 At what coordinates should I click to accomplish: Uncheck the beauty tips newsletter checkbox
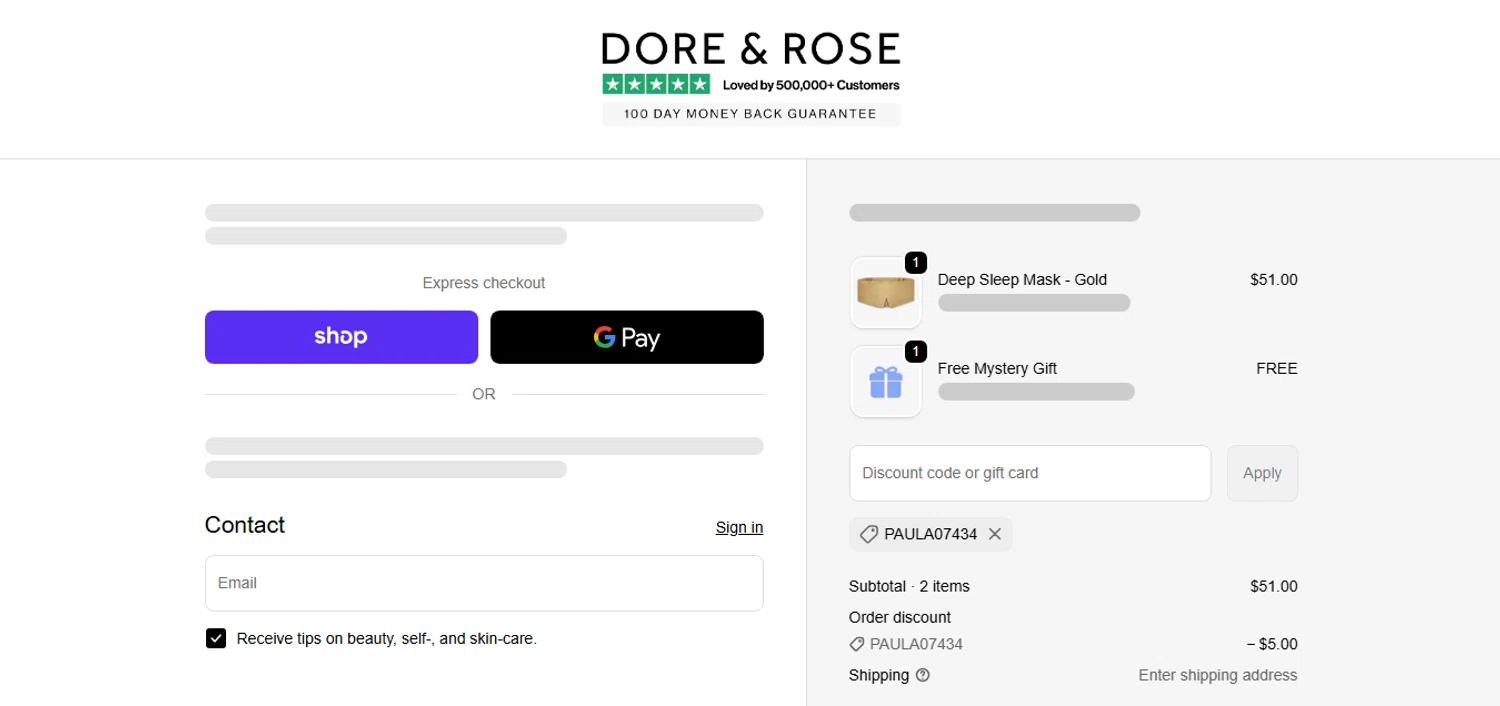[x=216, y=638]
